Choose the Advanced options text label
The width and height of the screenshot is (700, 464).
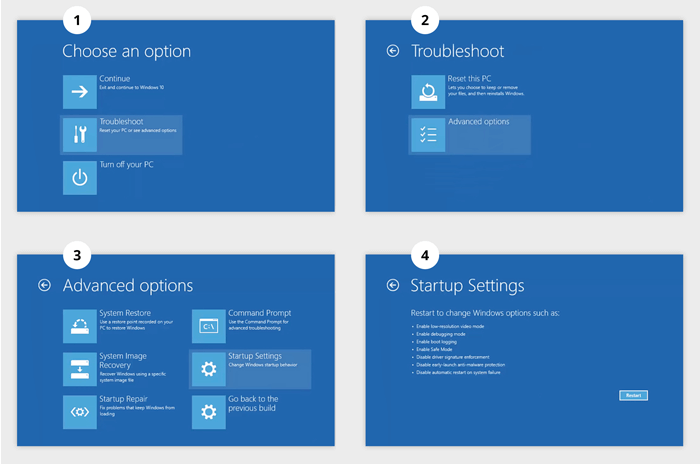pyautogui.click(x=479, y=122)
